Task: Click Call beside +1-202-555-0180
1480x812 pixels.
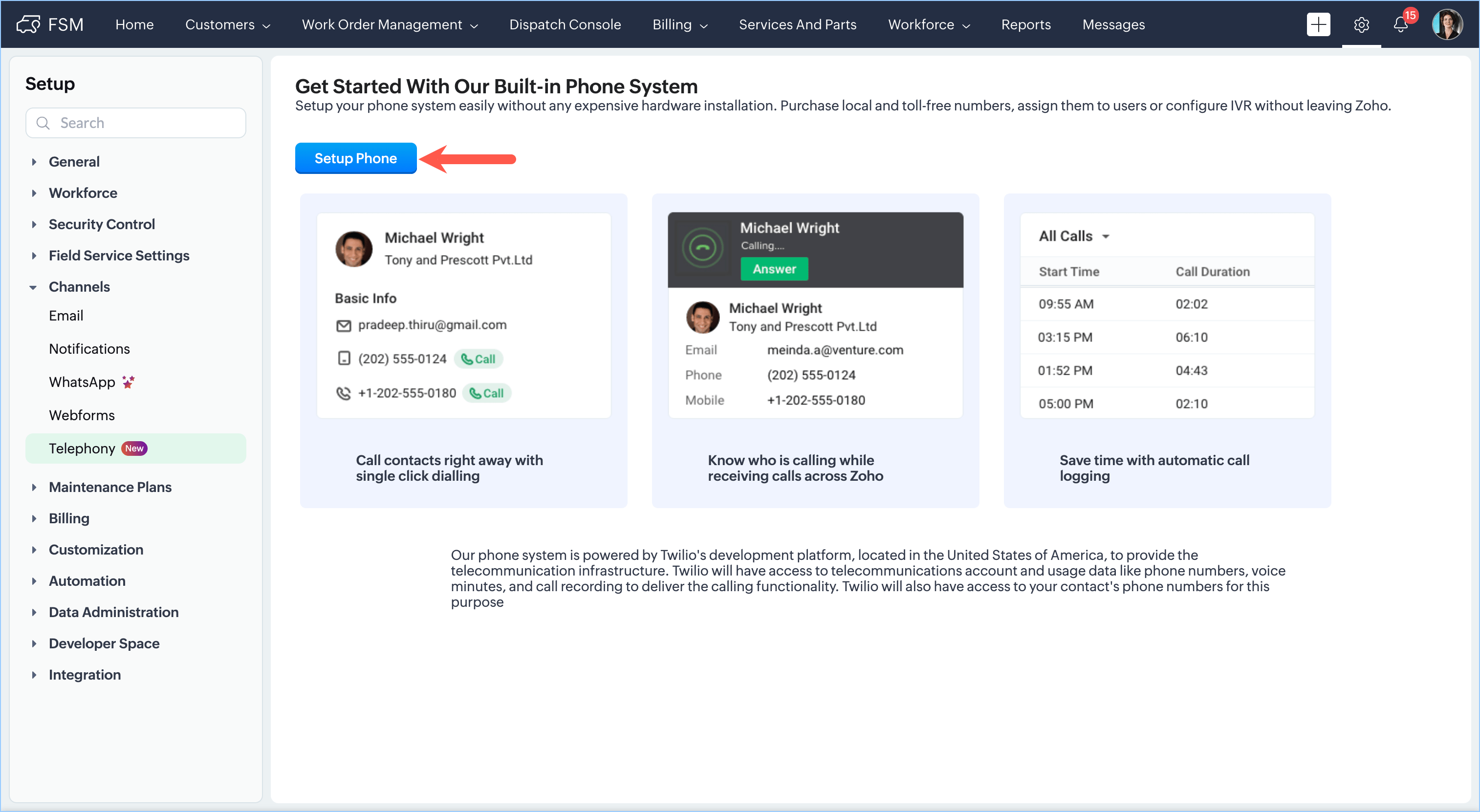Action: pyautogui.click(x=487, y=393)
